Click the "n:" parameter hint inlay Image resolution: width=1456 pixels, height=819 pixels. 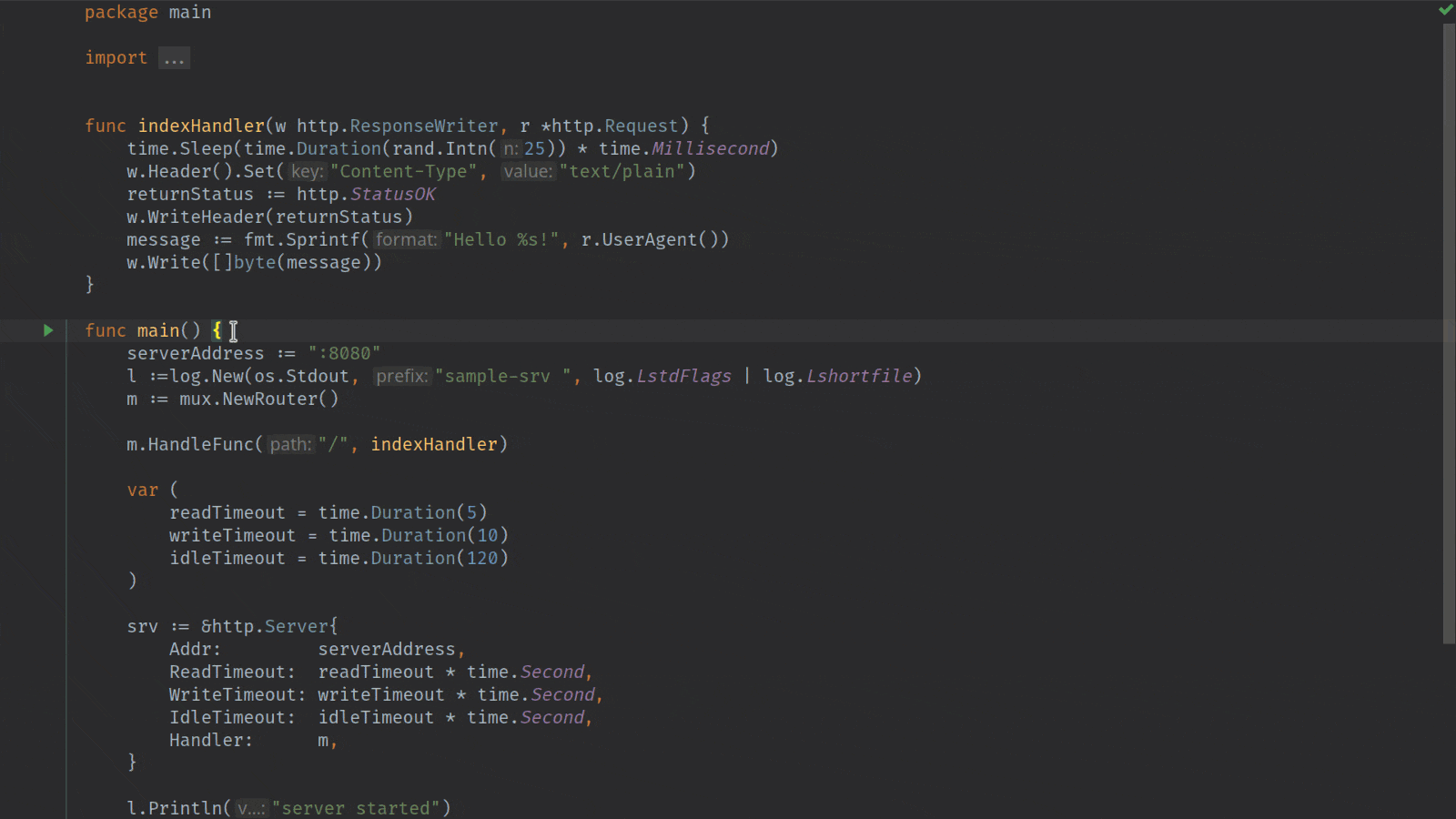[513, 148]
